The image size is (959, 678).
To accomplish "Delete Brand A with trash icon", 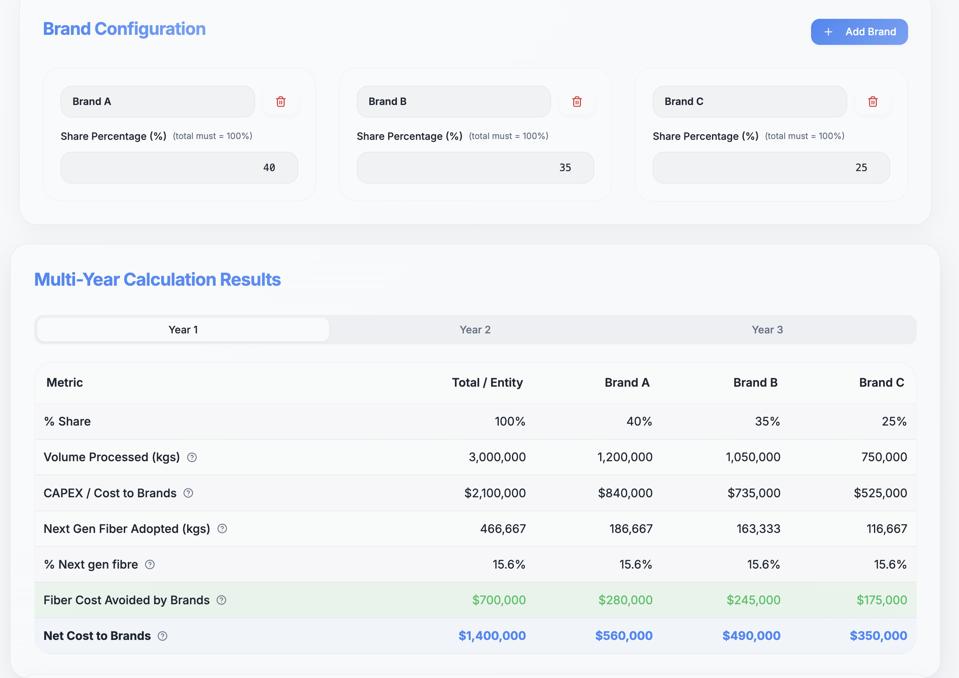I will [281, 102].
